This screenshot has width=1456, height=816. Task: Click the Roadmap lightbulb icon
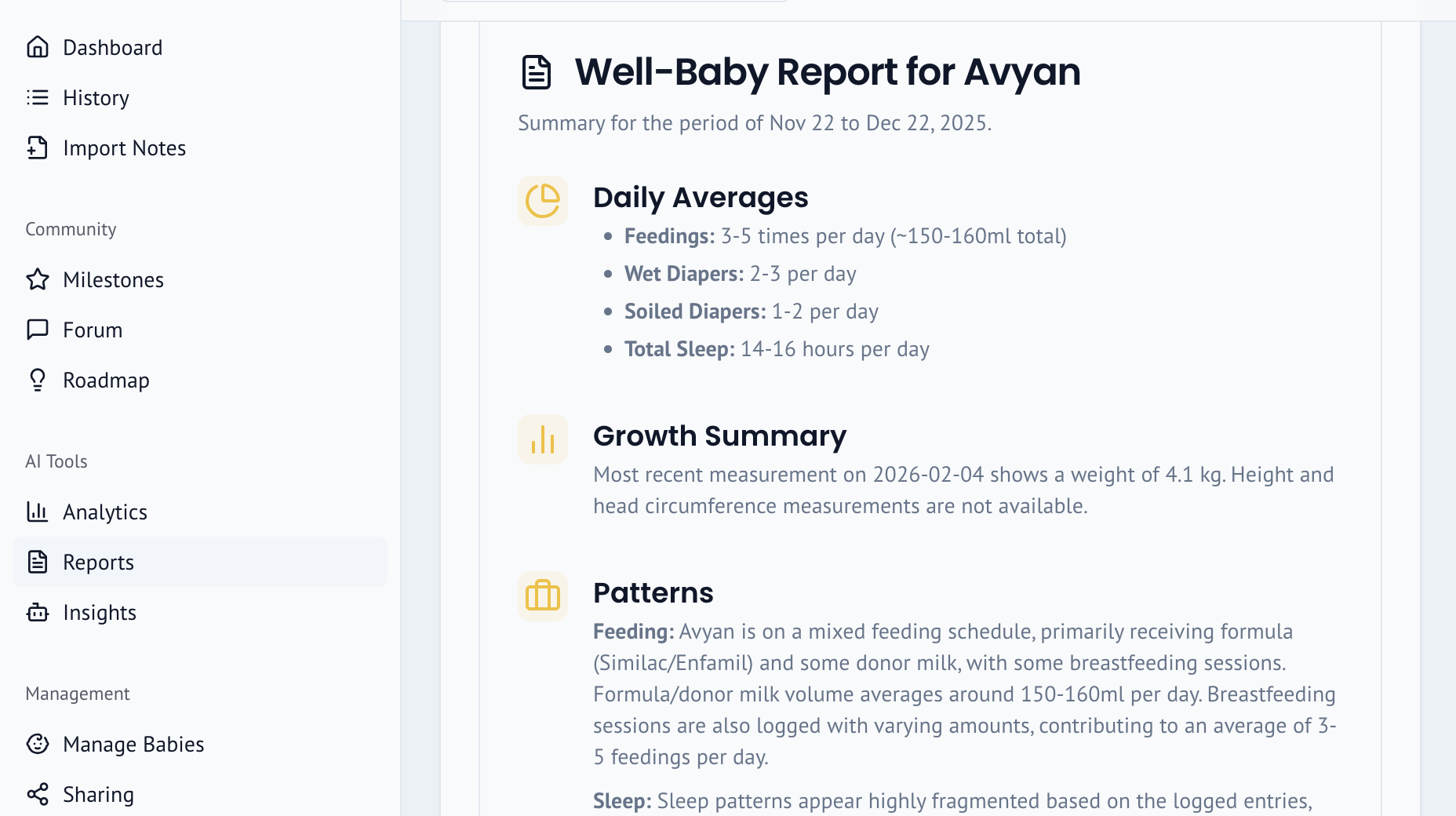click(38, 380)
